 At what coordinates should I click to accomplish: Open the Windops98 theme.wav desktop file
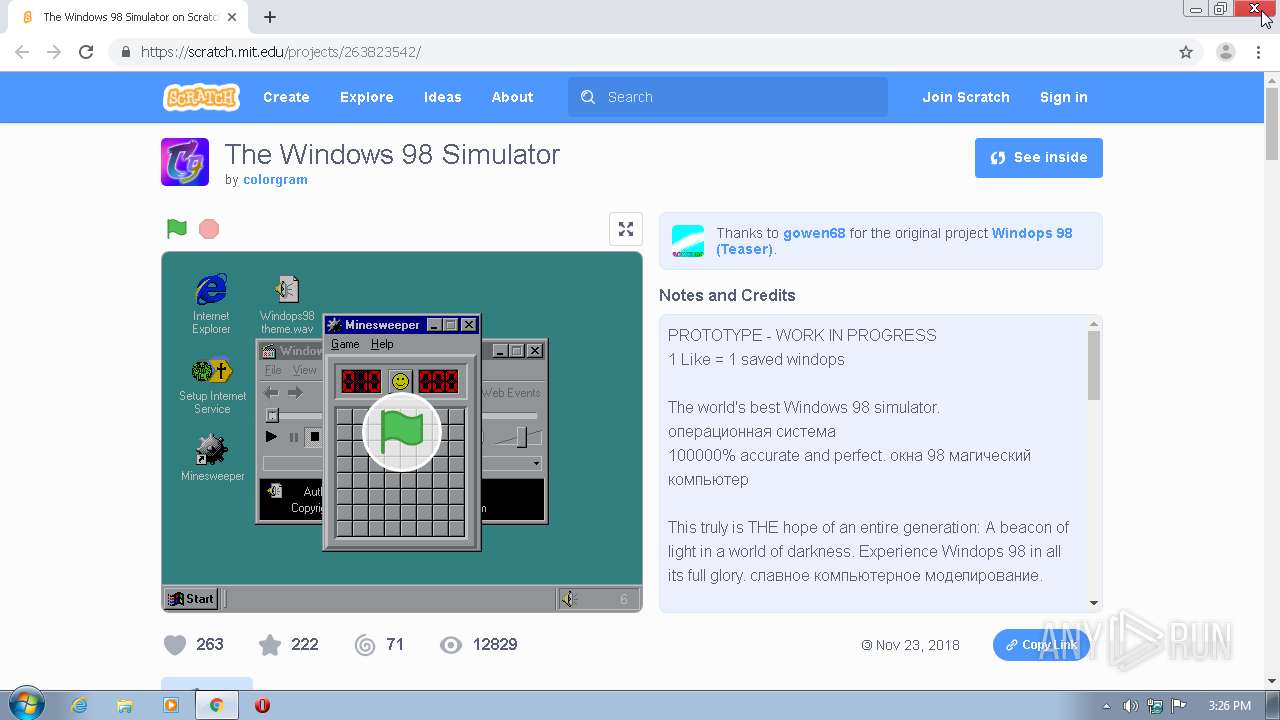tap(287, 304)
